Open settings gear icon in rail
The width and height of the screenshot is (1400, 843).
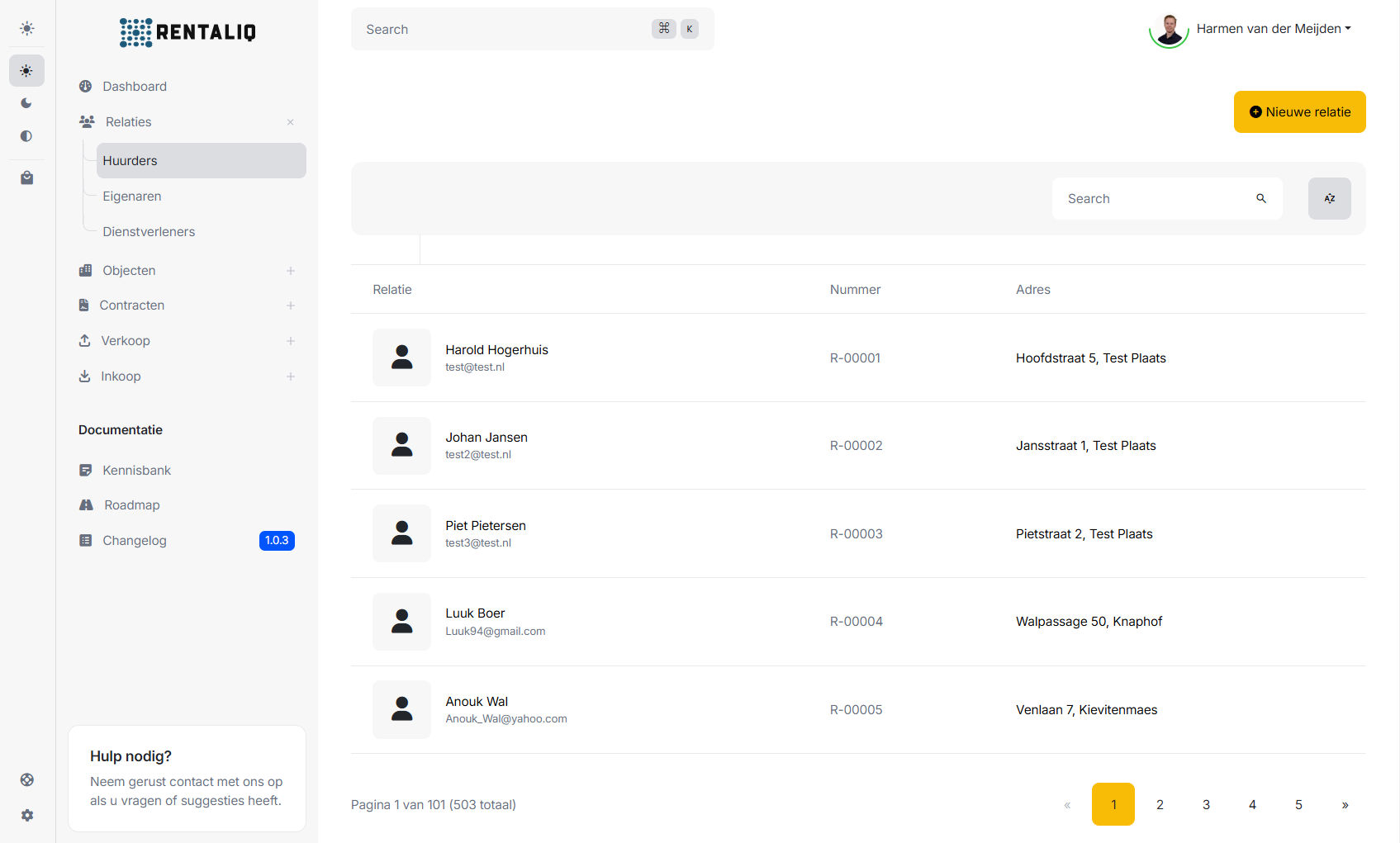coord(26,815)
